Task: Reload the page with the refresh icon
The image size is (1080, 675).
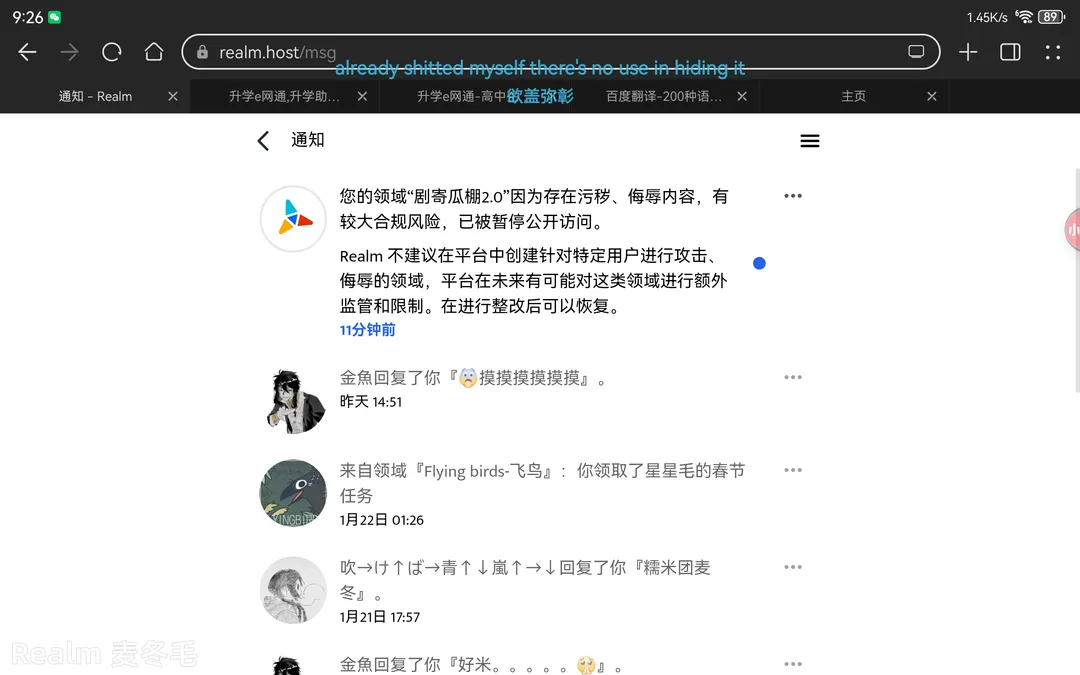Action: (x=112, y=52)
